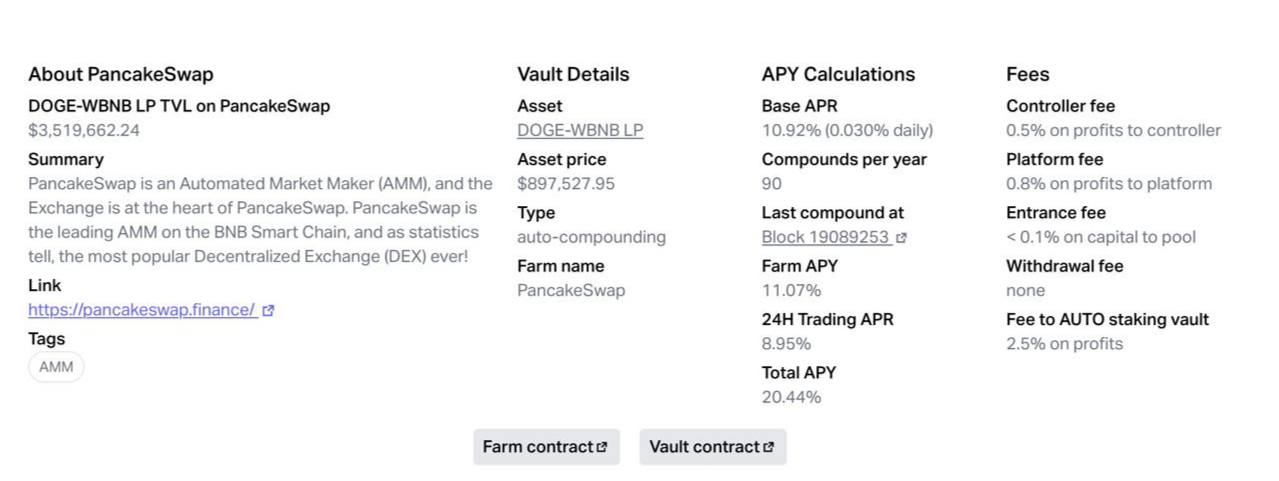Open the Farm contract button
Image resolution: width=1279 pixels, height=481 pixels.
click(x=546, y=447)
